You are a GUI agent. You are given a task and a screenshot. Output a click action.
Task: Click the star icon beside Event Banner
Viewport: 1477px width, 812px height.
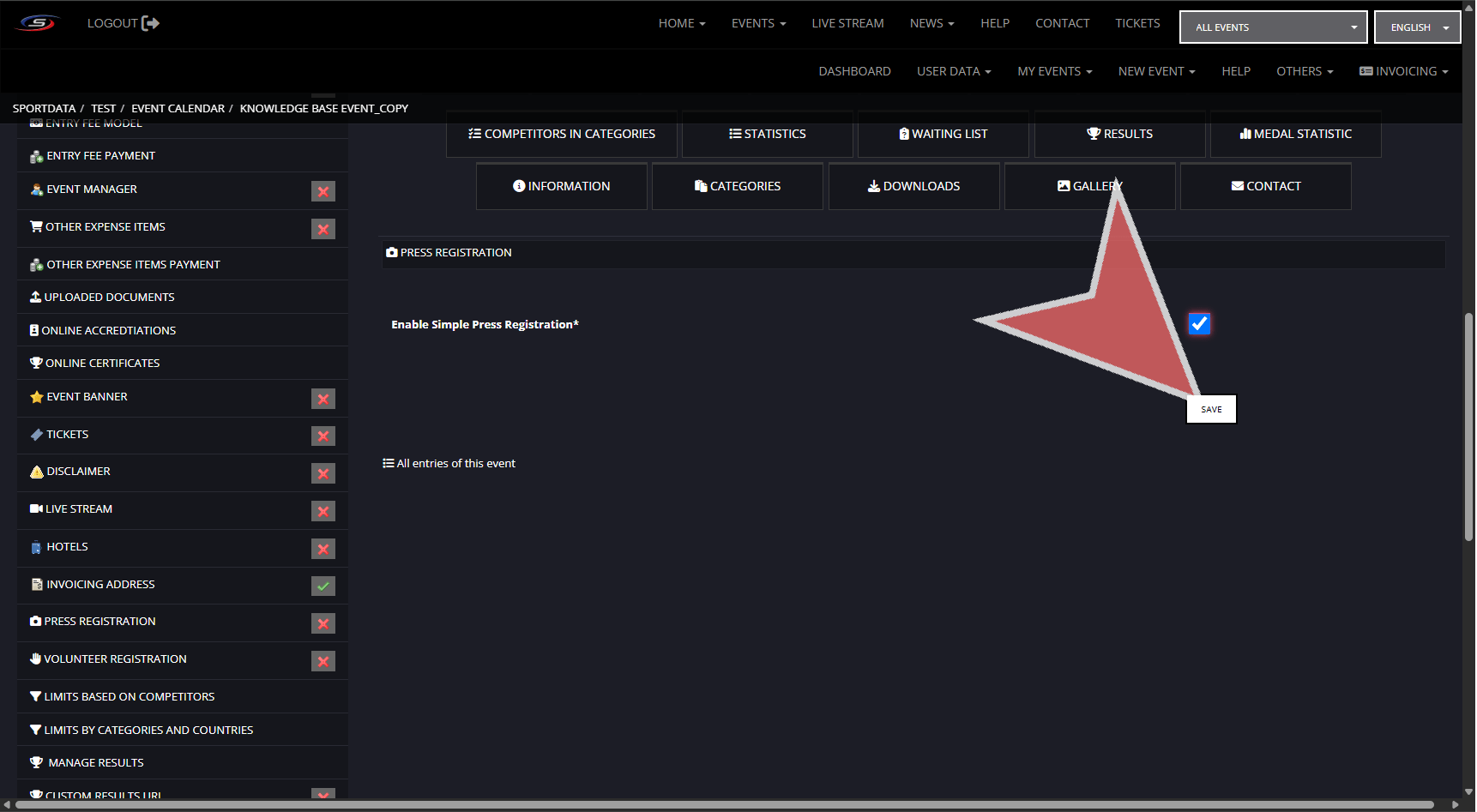pos(36,397)
